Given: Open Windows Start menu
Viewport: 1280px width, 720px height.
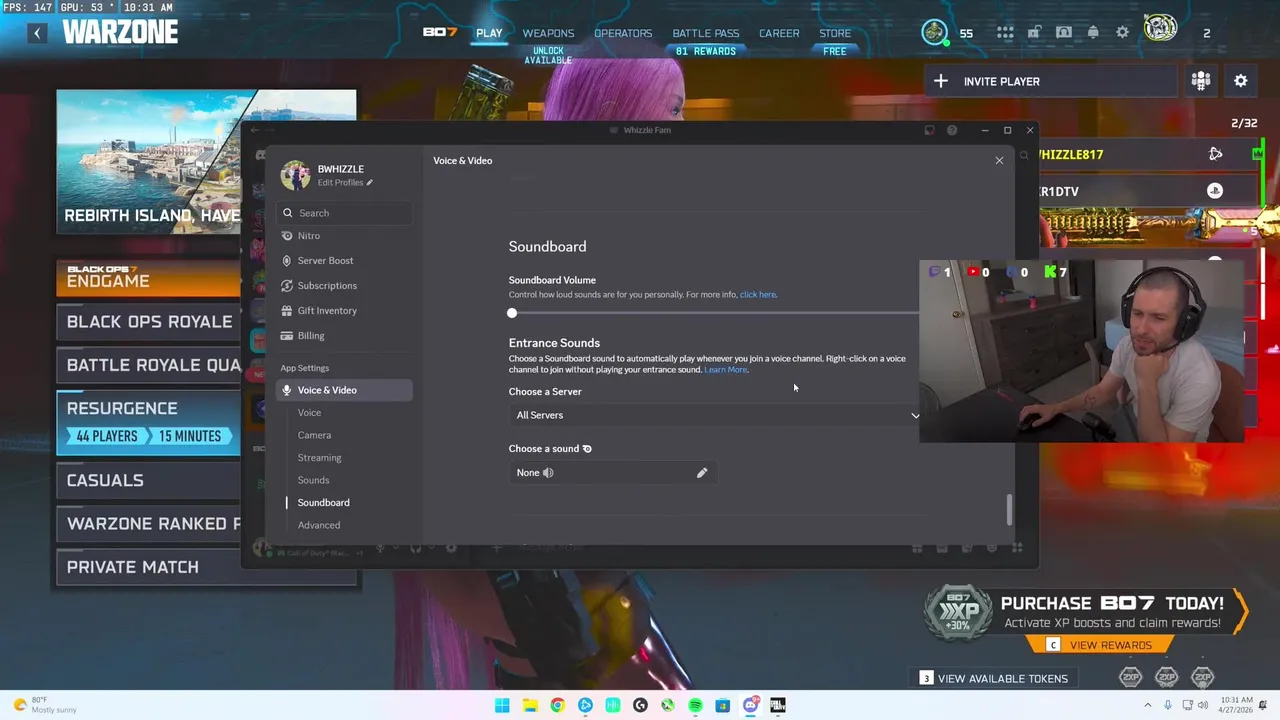Looking at the screenshot, I should 502,705.
